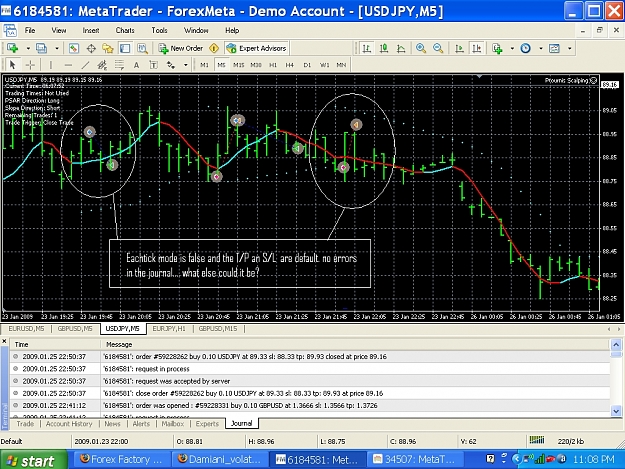Image resolution: width=625 pixels, height=469 pixels.
Task: Switch to the EURUSD,M5 chart tab
Action: point(26,329)
